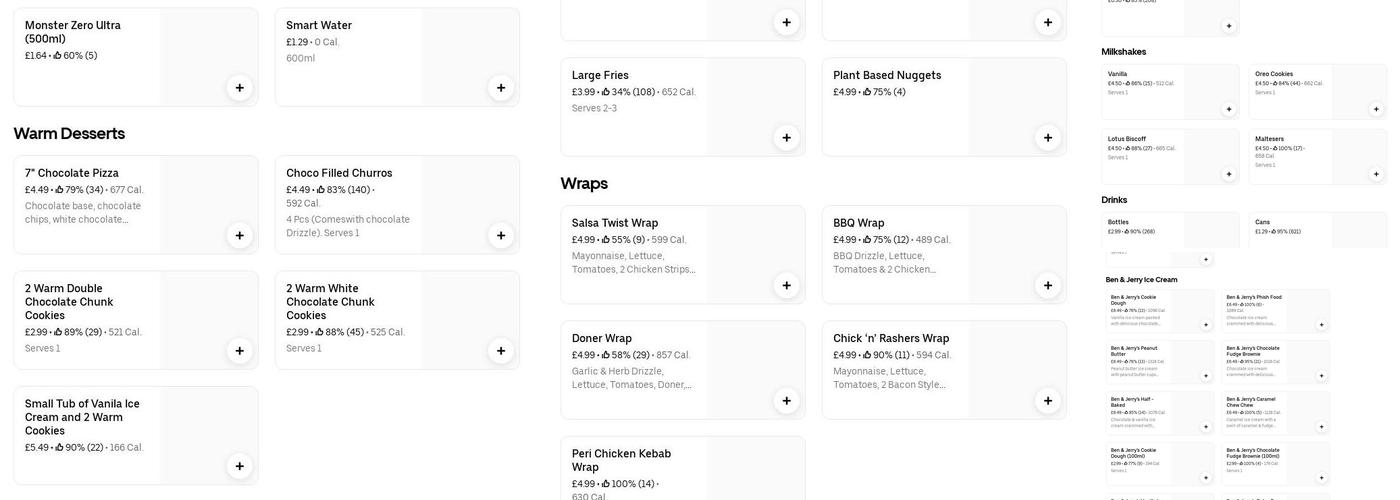This screenshot has height=500, width=1400.
Task: Add 2 Warm Double Chocolate Chunk Cookies
Action: pos(239,351)
